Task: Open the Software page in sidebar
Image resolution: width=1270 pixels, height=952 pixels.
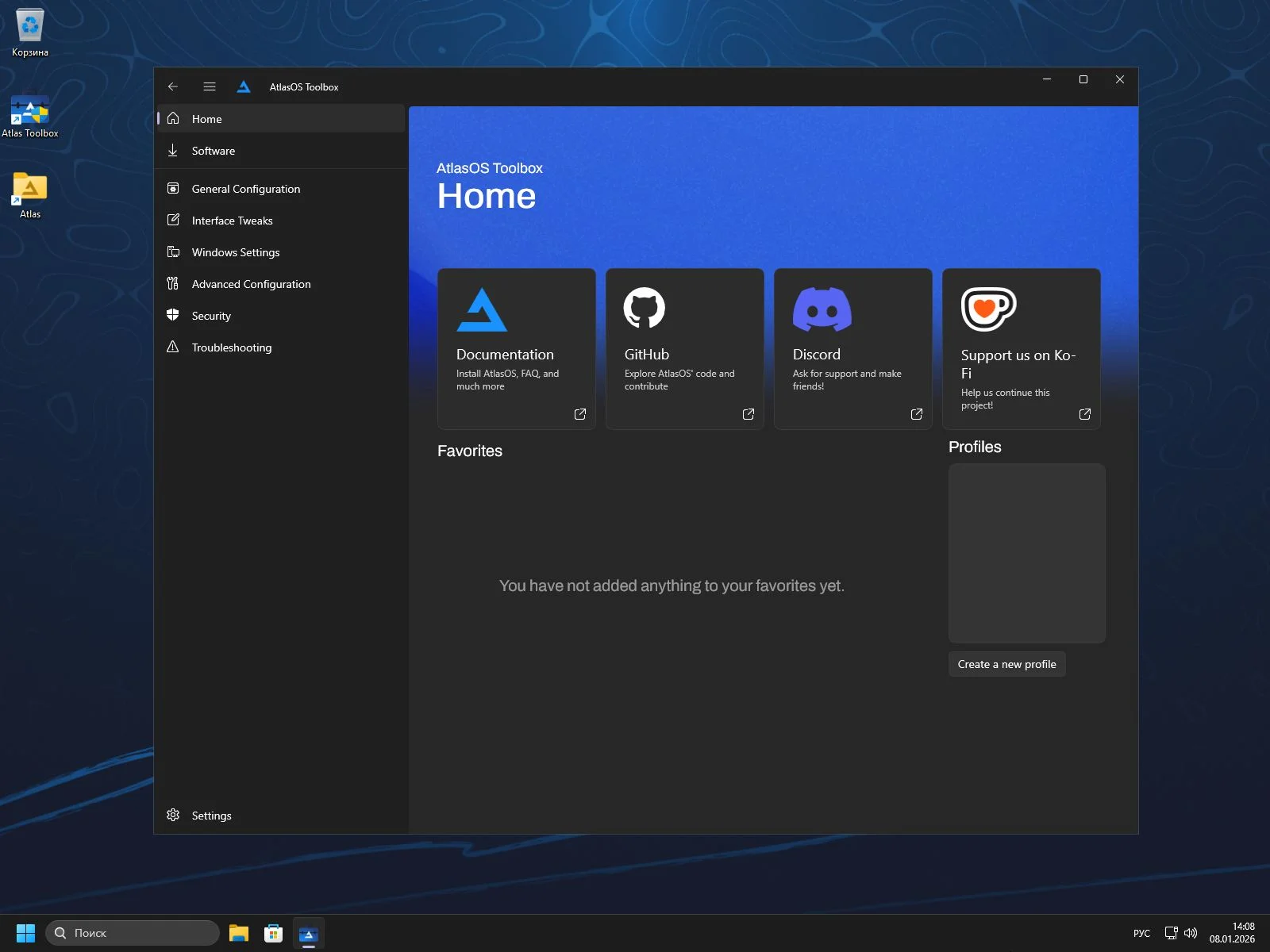Action: pyautogui.click(x=213, y=151)
